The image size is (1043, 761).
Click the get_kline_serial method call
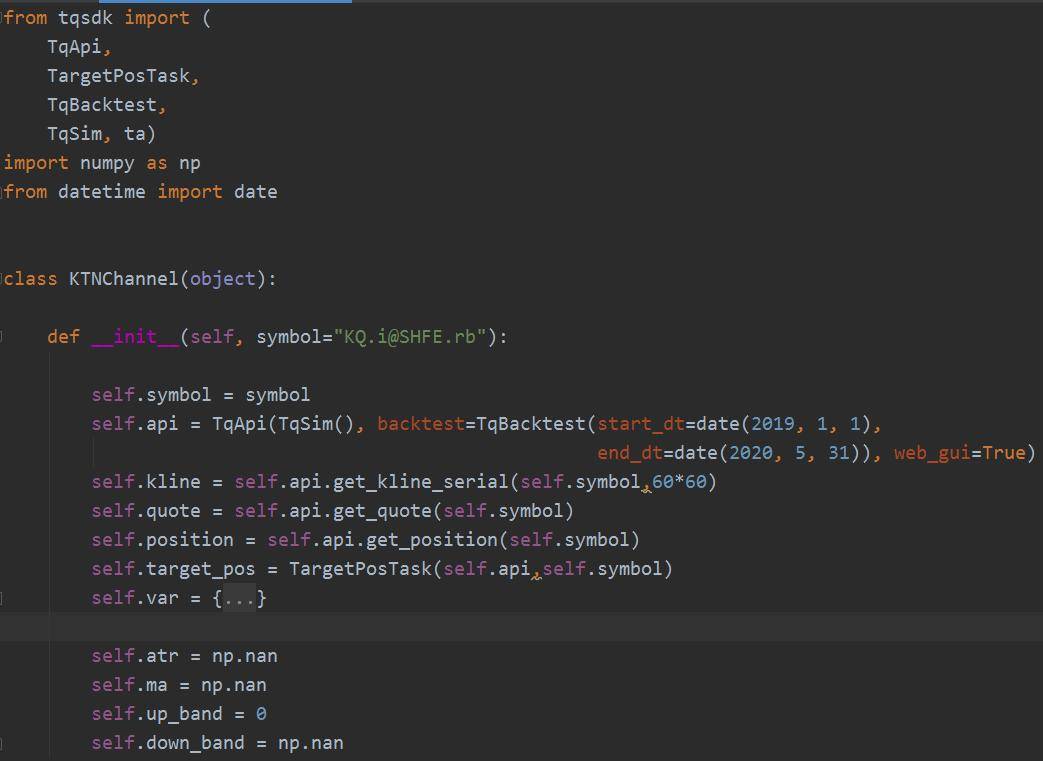tap(420, 482)
